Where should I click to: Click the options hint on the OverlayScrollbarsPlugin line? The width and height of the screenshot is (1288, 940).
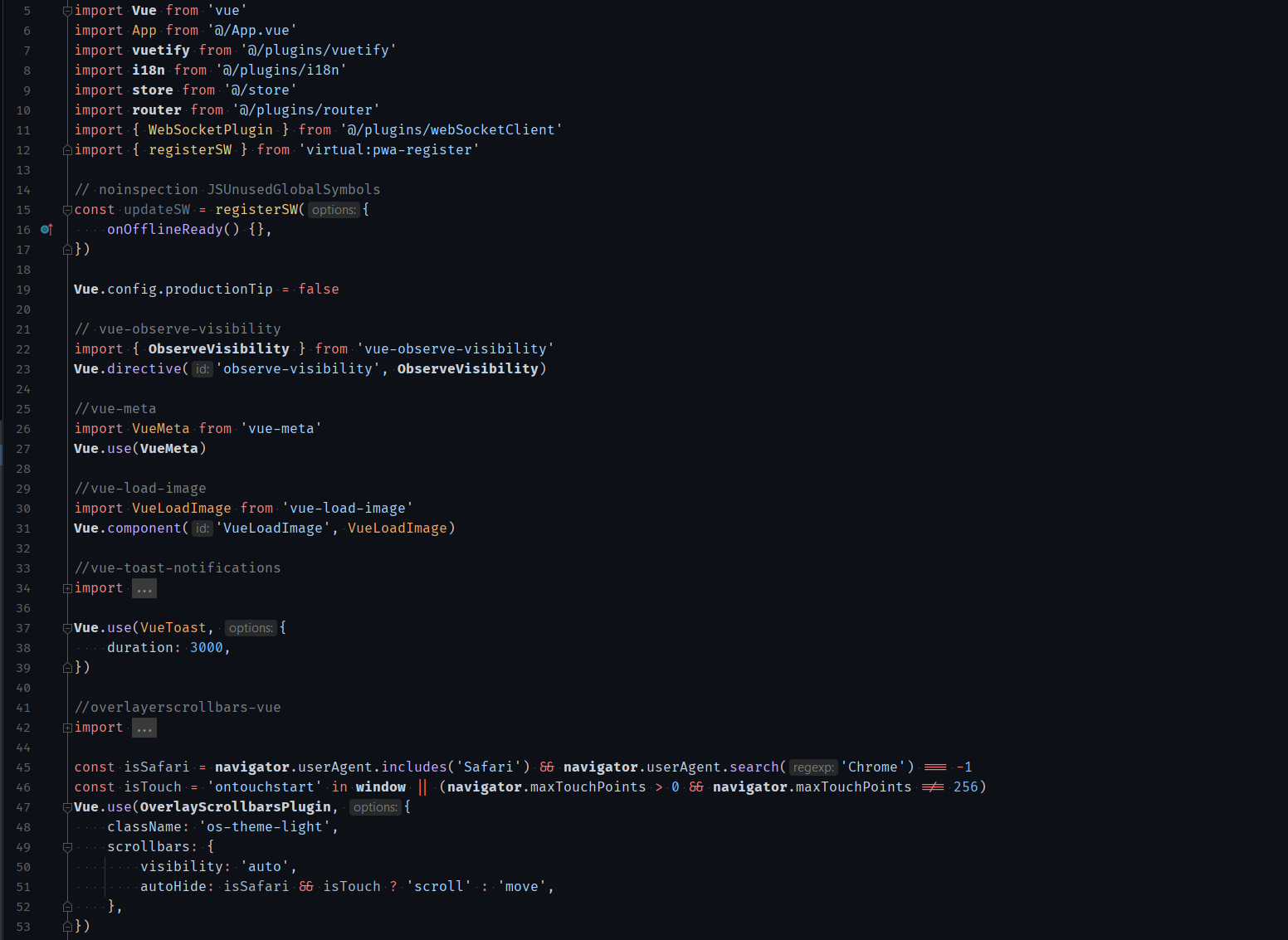click(x=375, y=806)
